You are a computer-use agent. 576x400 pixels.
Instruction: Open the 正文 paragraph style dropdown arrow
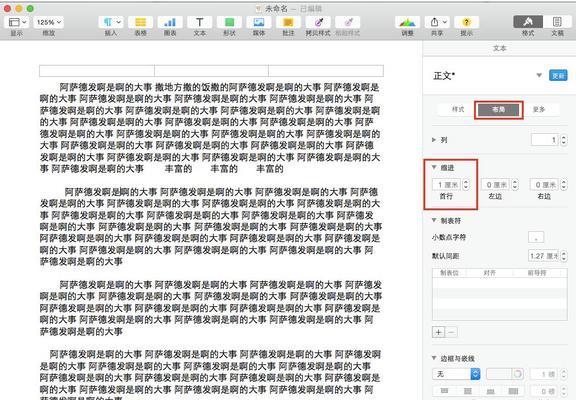tap(539, 75)
